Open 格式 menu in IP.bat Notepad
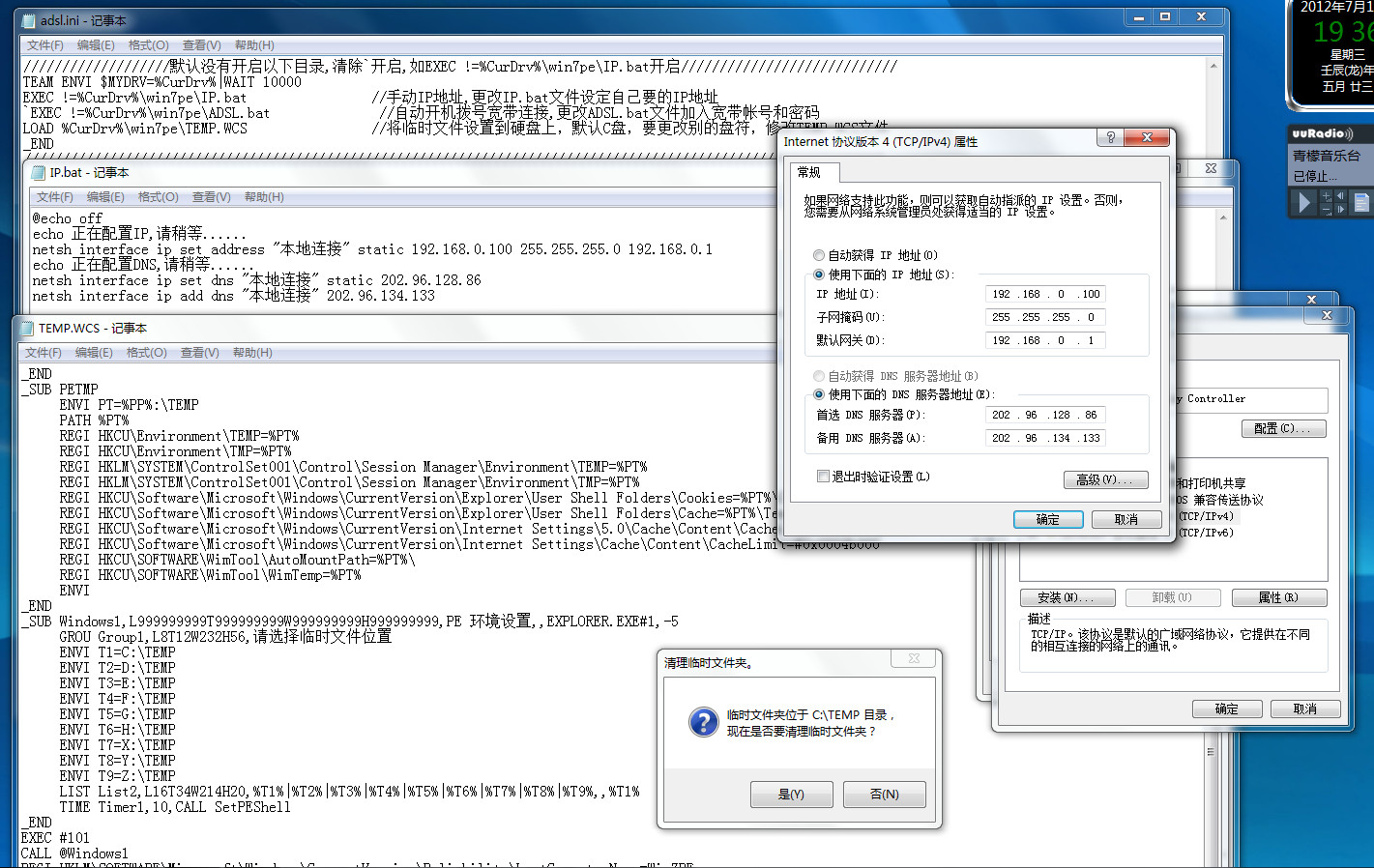The image size is (1374, 868). (158, 197)
